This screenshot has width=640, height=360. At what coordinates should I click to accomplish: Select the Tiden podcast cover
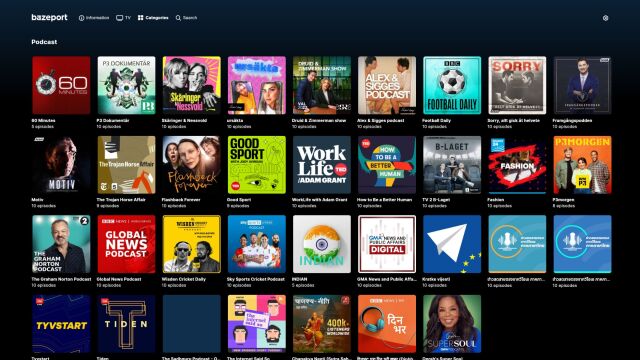(127, 324)
